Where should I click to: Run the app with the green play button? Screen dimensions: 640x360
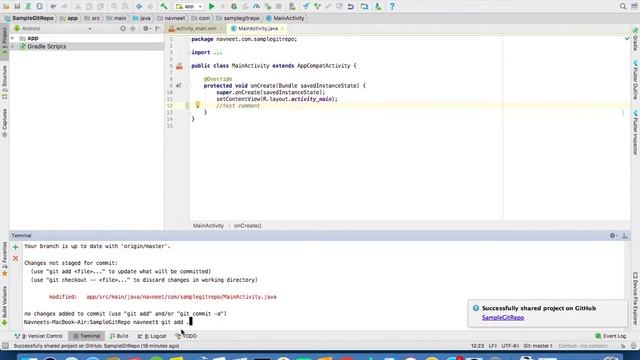[x=211, y=7]
